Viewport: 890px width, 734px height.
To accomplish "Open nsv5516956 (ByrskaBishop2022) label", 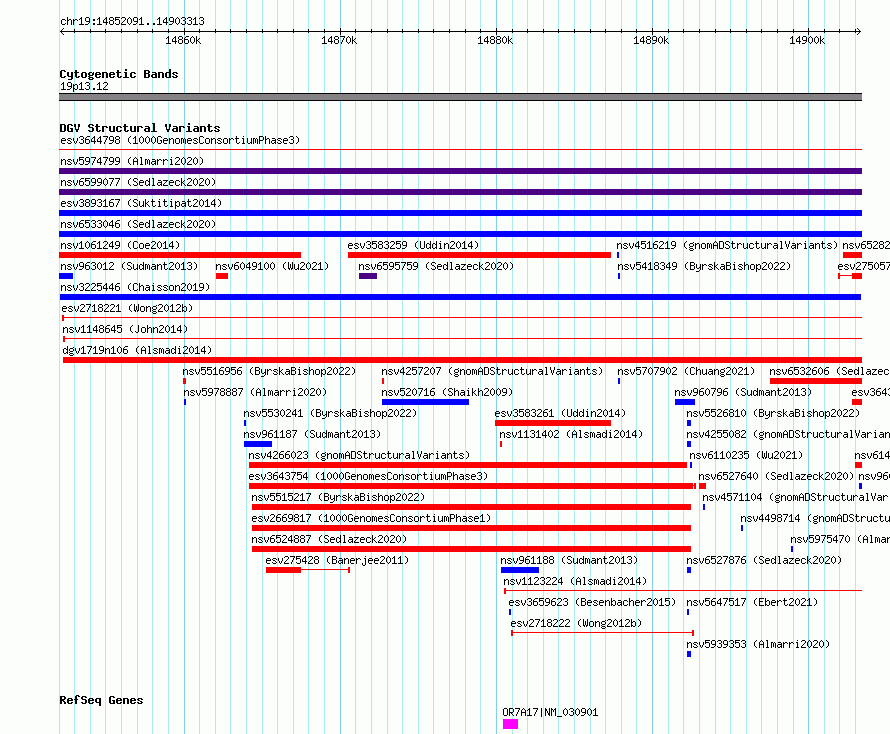I will tap(269, 371).
